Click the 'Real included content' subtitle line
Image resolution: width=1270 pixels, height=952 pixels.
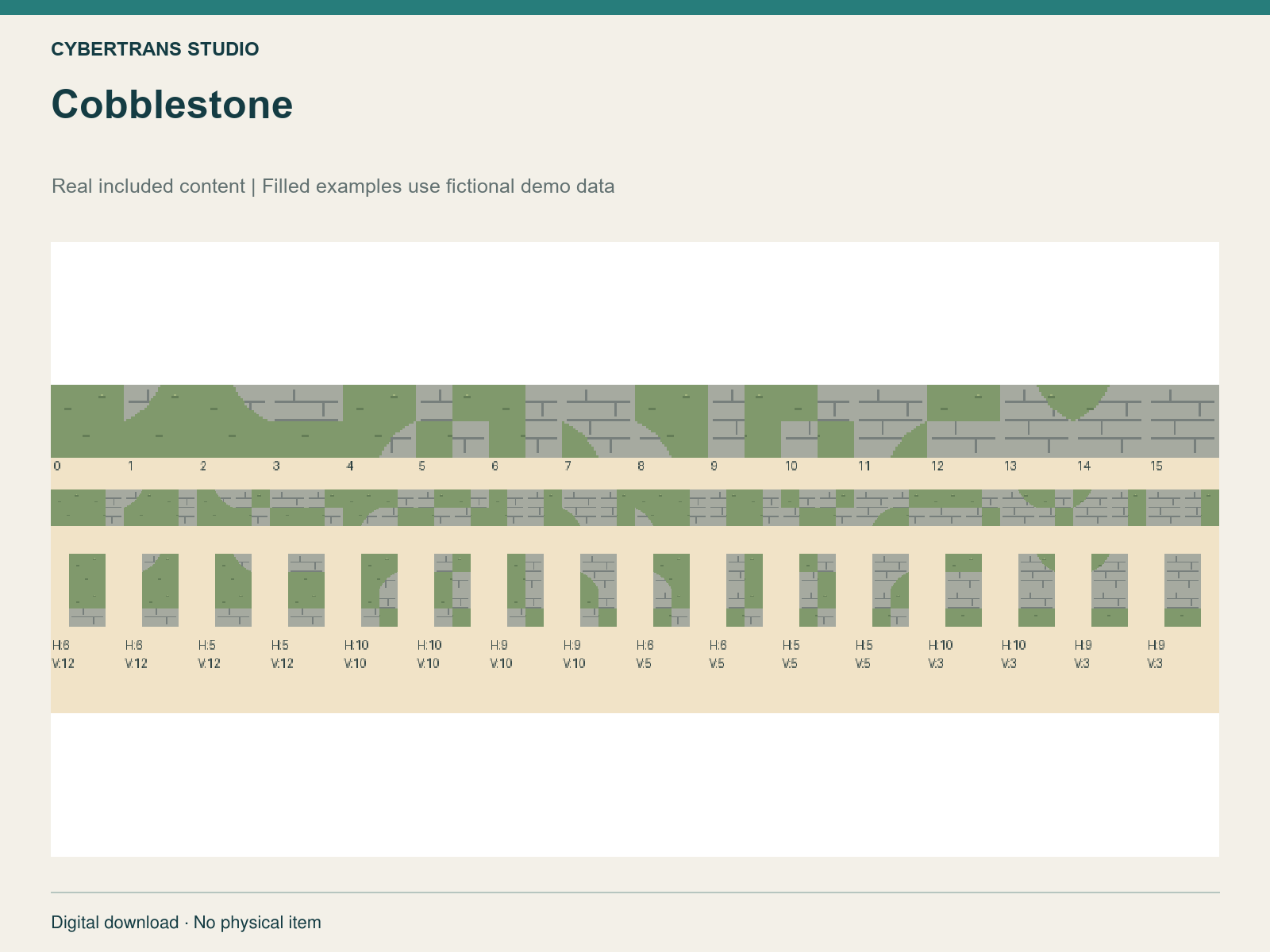tap(333, 186)
